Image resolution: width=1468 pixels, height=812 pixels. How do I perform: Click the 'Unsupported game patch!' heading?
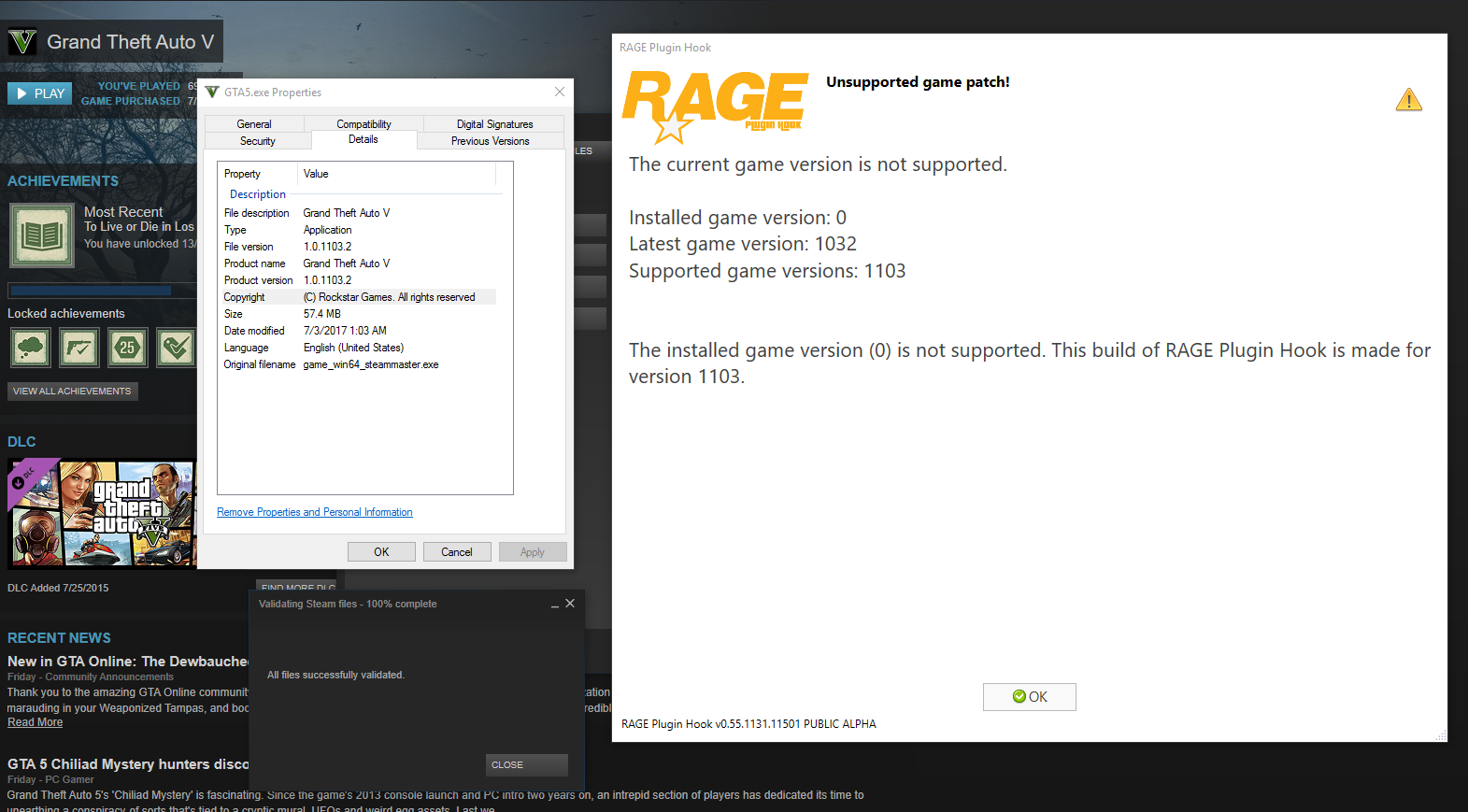pos(918,82)
